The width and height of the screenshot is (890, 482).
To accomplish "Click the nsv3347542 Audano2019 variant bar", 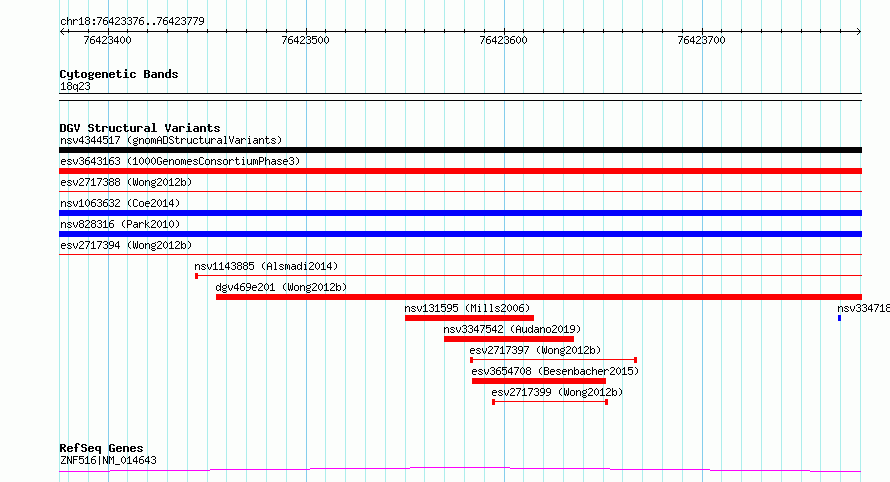I will click(x=509, y=339).
